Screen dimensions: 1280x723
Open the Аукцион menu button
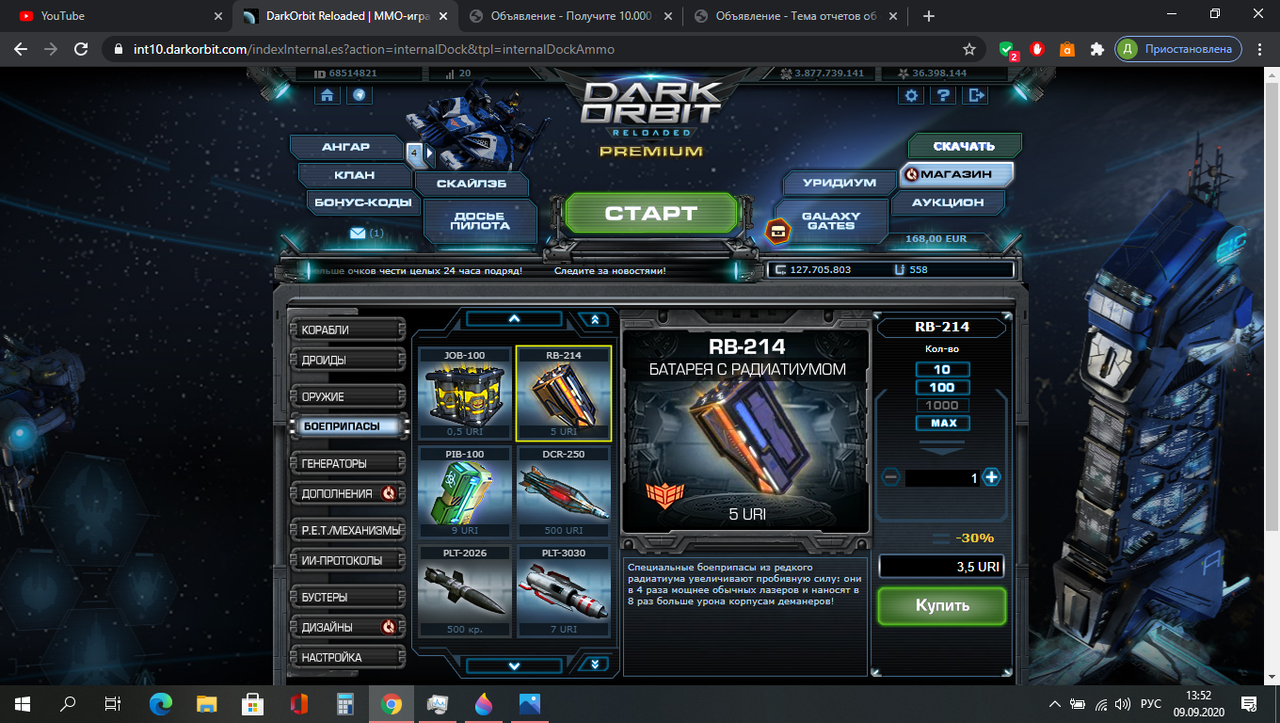947,202
